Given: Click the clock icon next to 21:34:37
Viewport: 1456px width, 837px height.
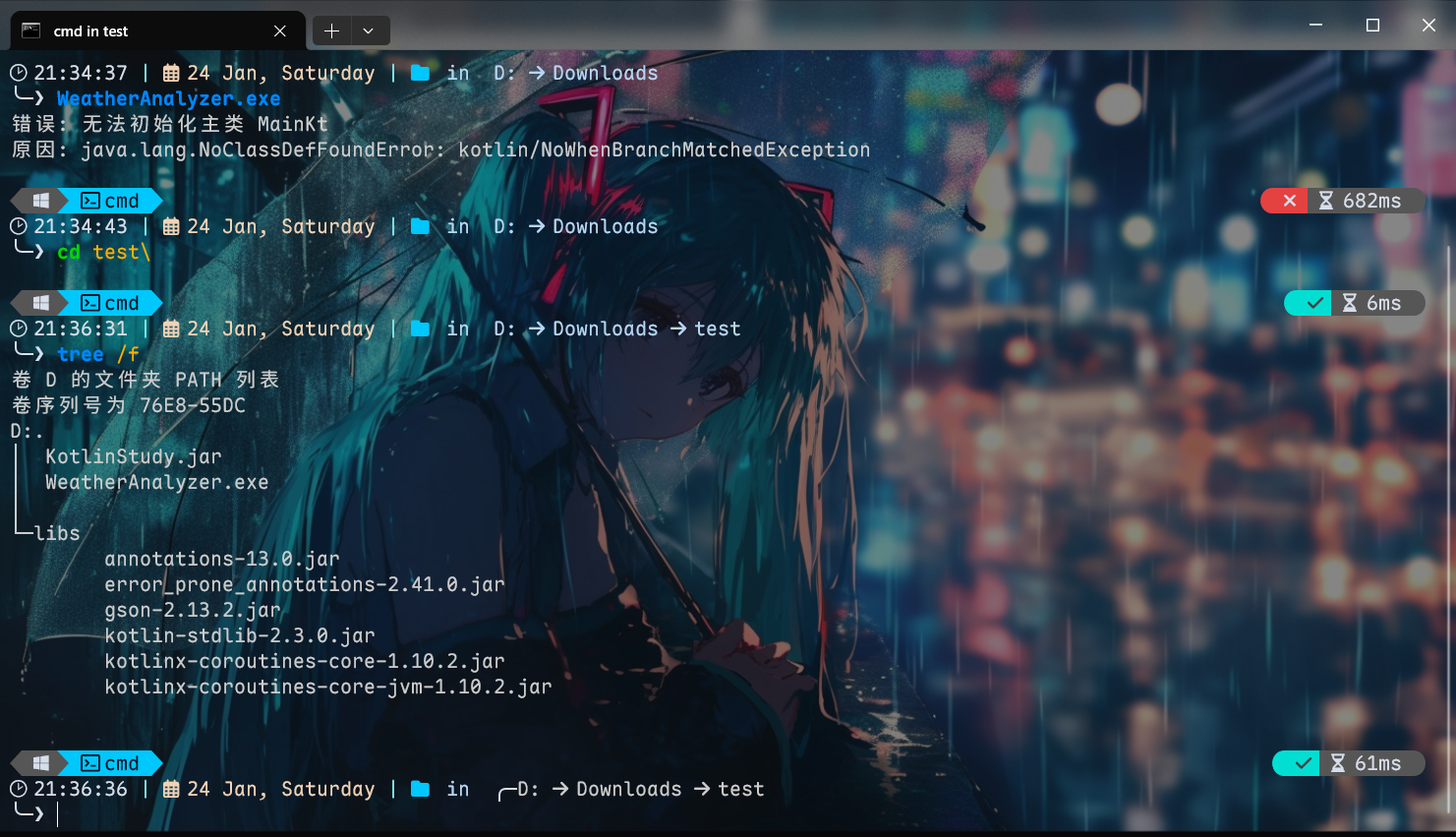Looking at the screenshot, I should (x=18, y=72).
